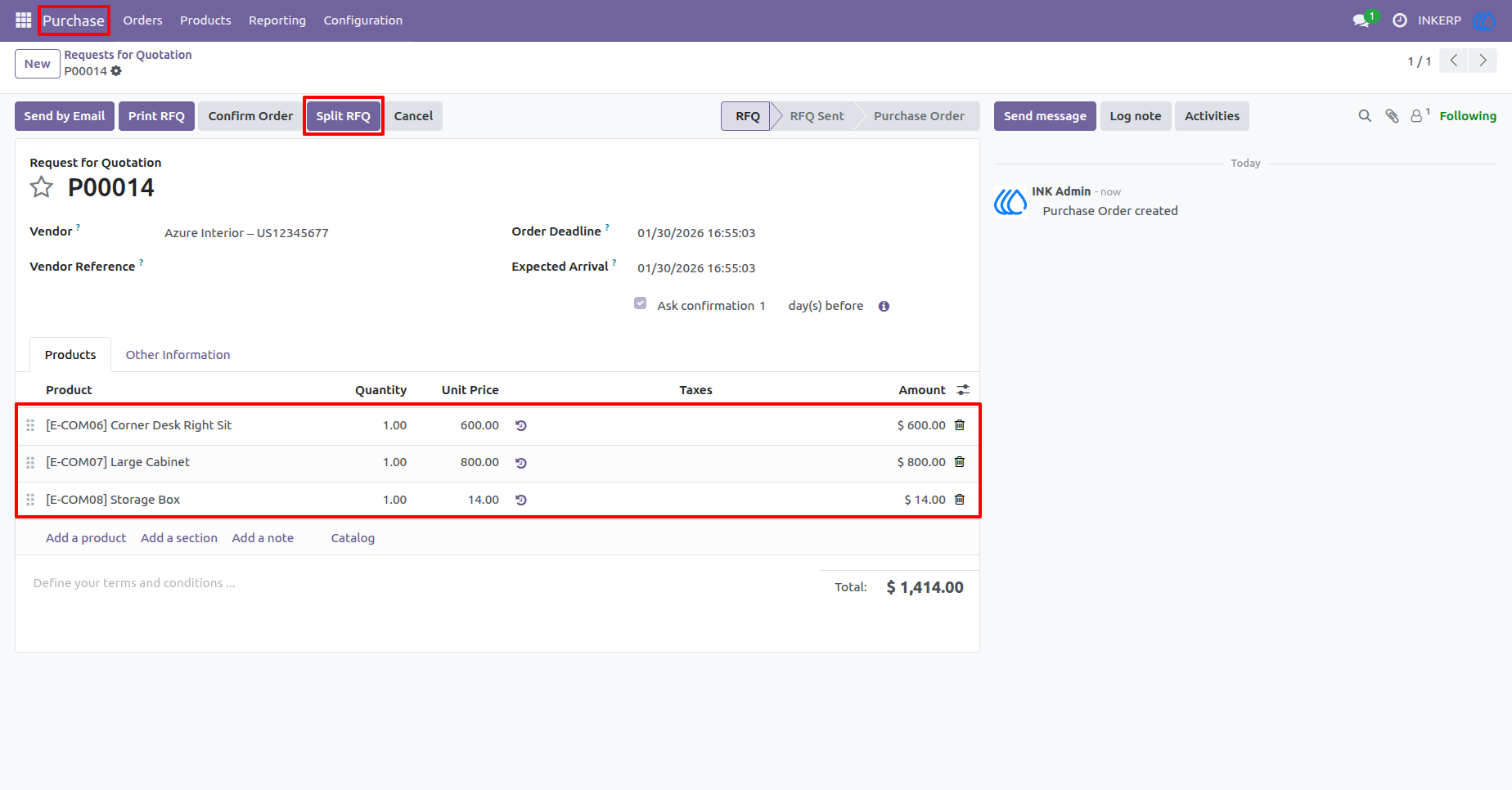Open the main apps grid menu
Image resolution: width=1512 pixels, height=790 pixels.
(x=23, y=20)
